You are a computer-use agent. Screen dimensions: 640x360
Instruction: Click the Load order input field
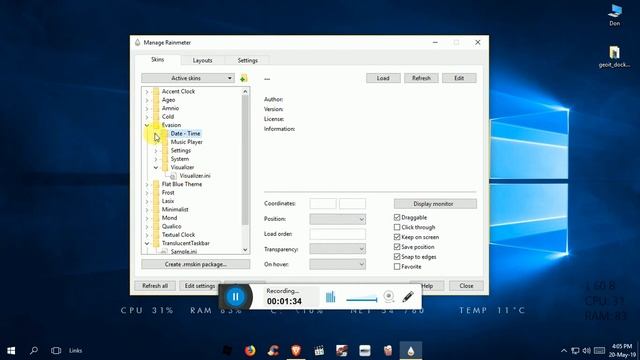point(338,234)
